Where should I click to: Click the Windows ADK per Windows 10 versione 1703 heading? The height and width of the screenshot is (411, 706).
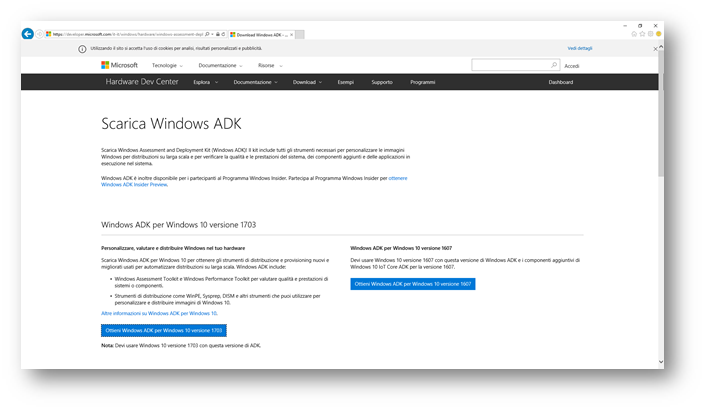coord(178,225)
